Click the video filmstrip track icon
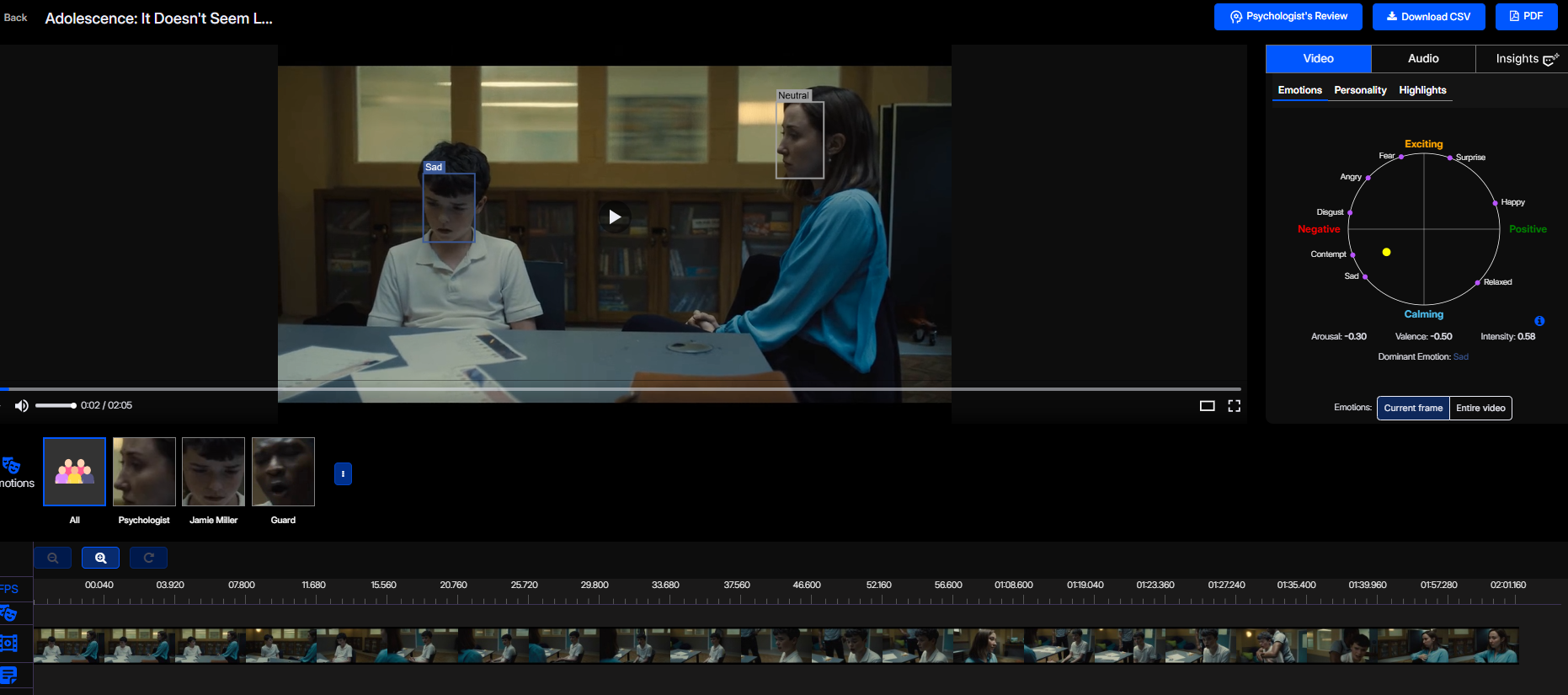This screenshot has width=1568, height=695. 8,644
